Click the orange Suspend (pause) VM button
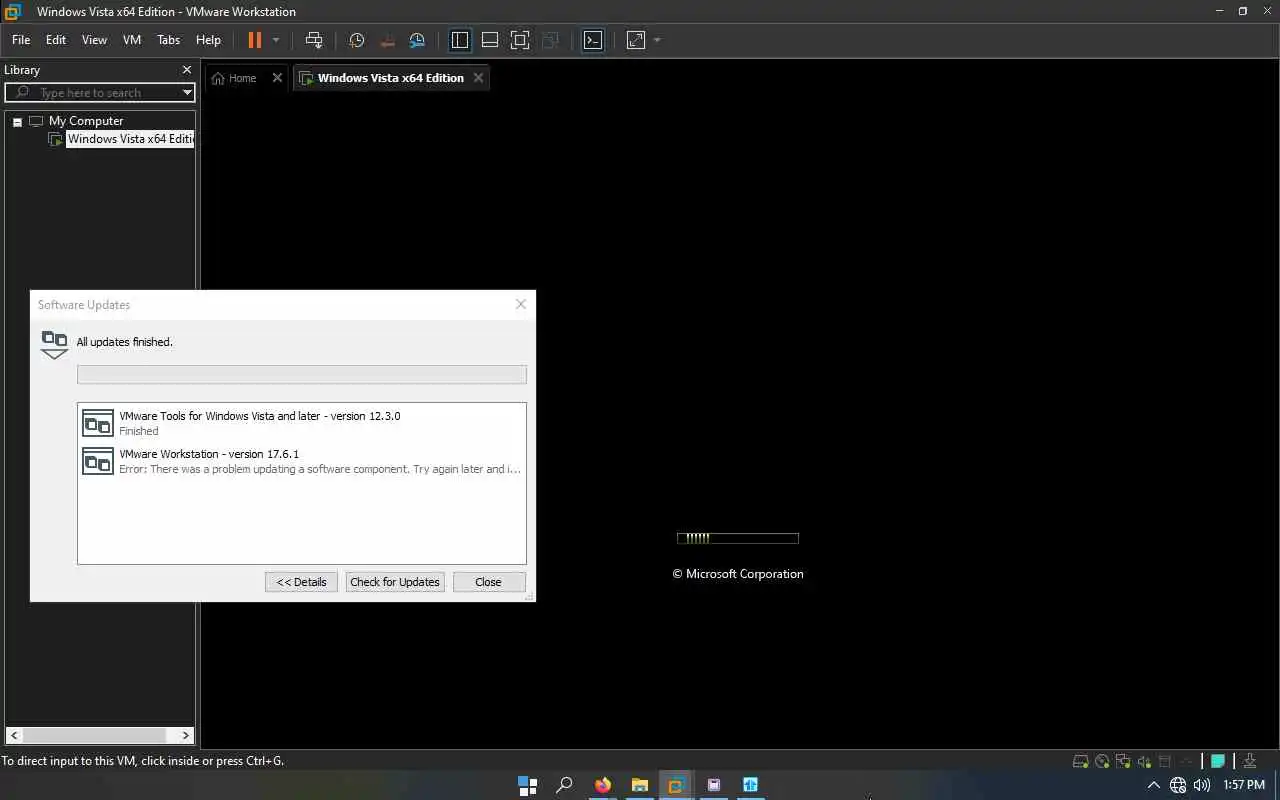This screenshot has height=800, width=1280. [x=254, y=40]
